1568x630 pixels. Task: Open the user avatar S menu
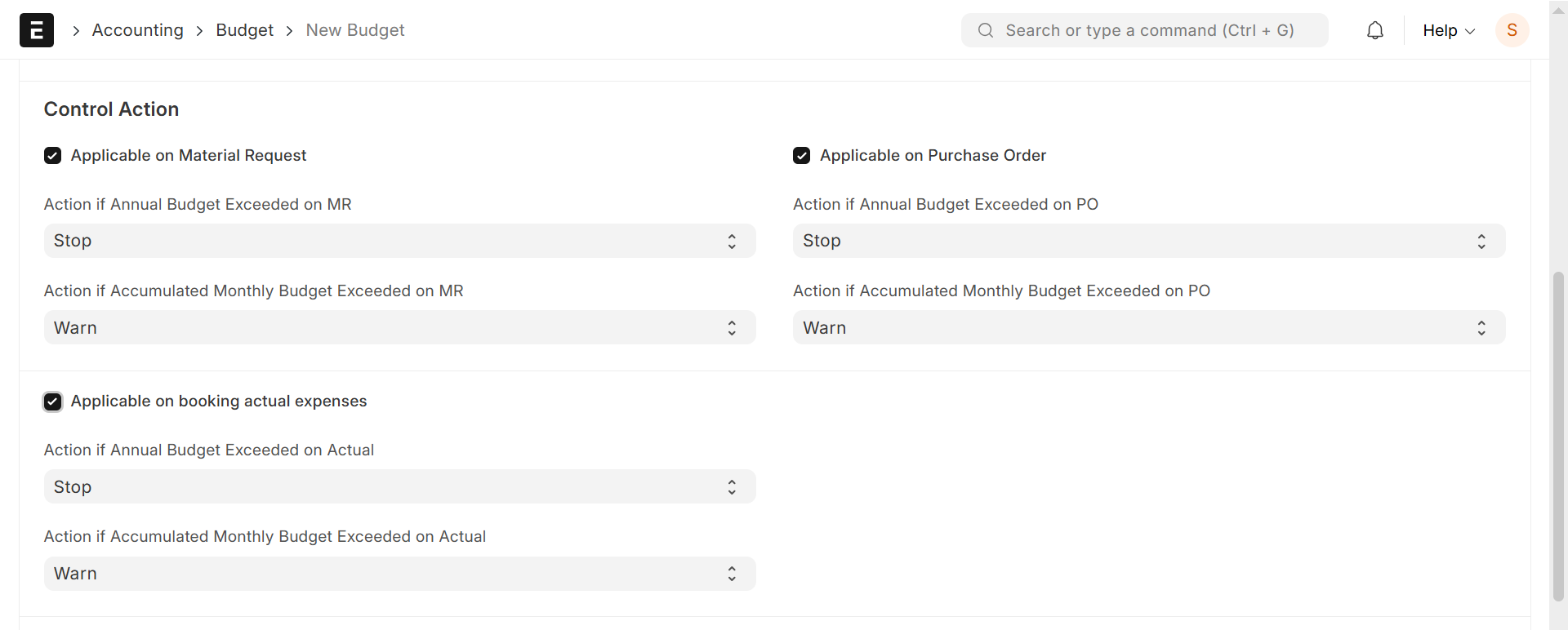coord(1512,30)
